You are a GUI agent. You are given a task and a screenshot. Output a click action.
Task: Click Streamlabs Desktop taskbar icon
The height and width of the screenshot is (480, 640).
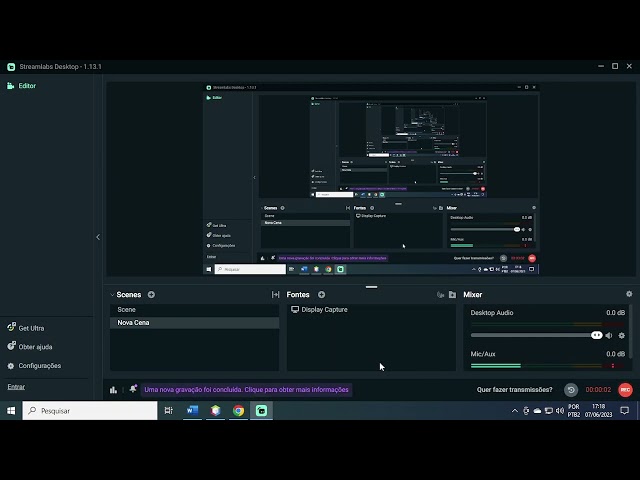[x=261, y=411]
